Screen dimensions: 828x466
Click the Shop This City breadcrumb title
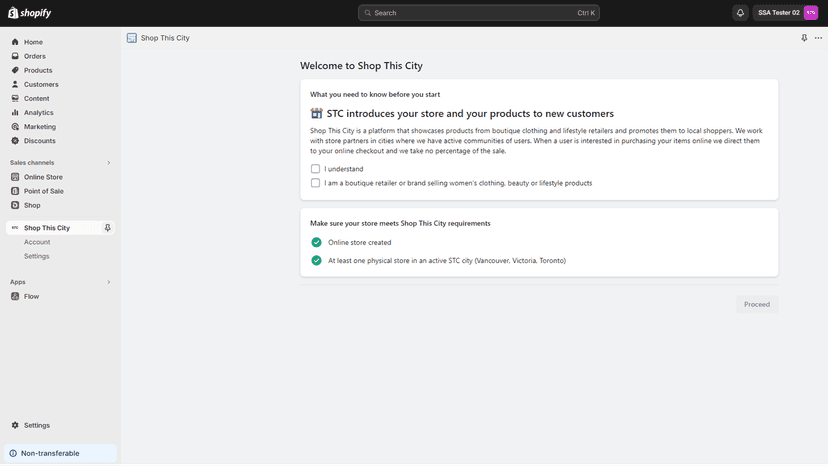coord(165,38)
